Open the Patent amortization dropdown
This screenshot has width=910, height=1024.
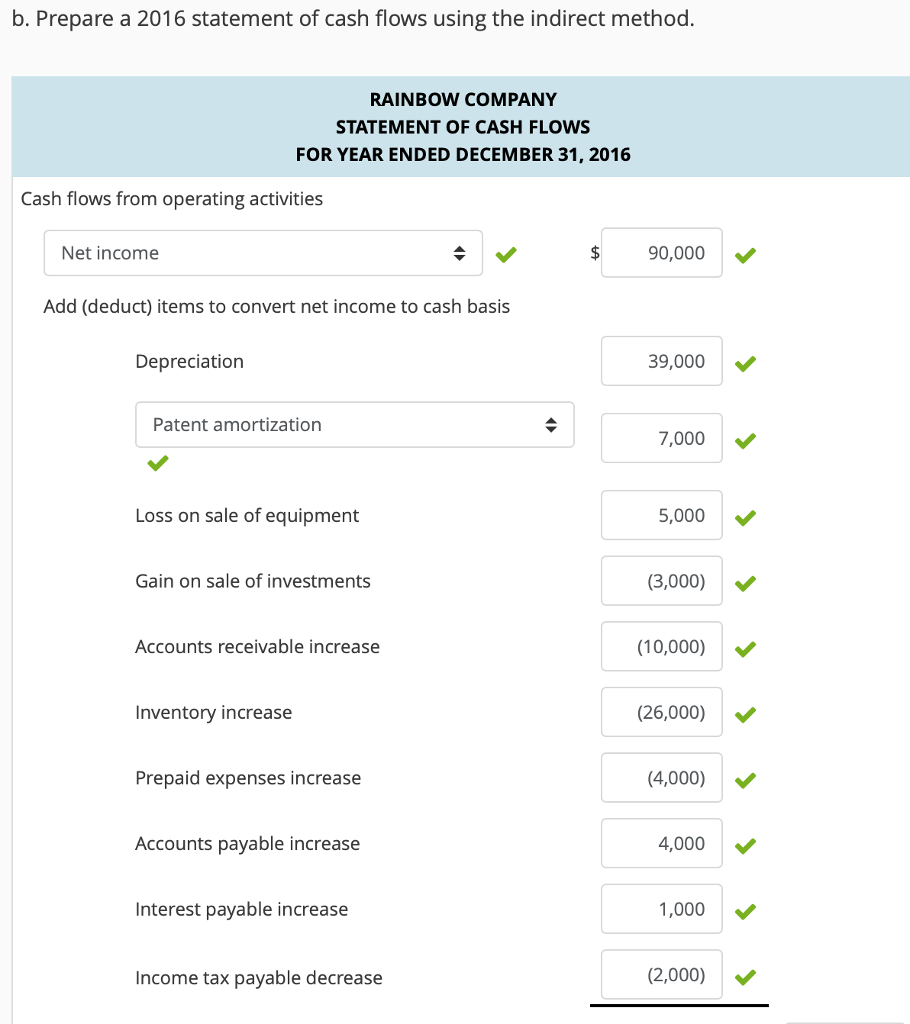355,424
